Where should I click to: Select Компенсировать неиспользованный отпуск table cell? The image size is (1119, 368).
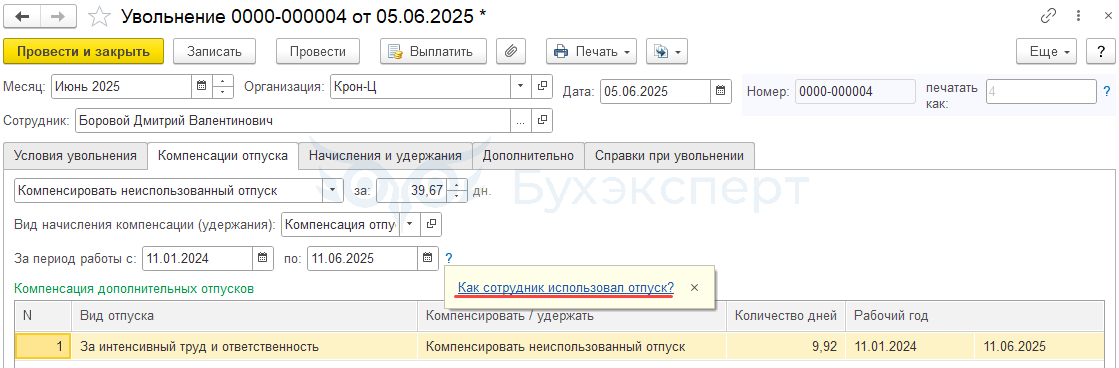pos(572,347)
